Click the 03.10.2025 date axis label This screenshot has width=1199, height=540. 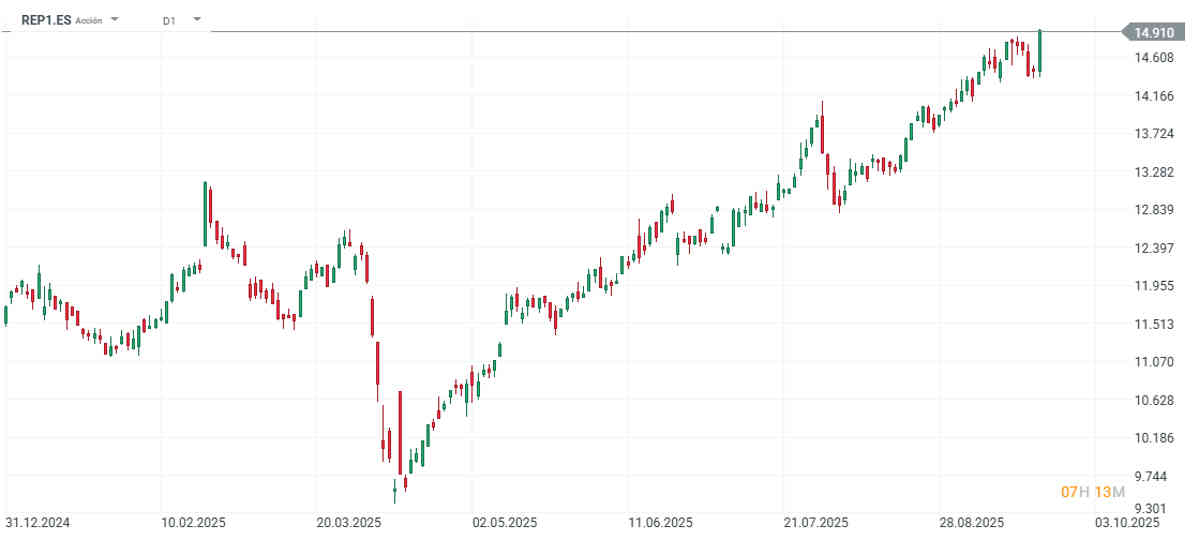click(1126, 523)
